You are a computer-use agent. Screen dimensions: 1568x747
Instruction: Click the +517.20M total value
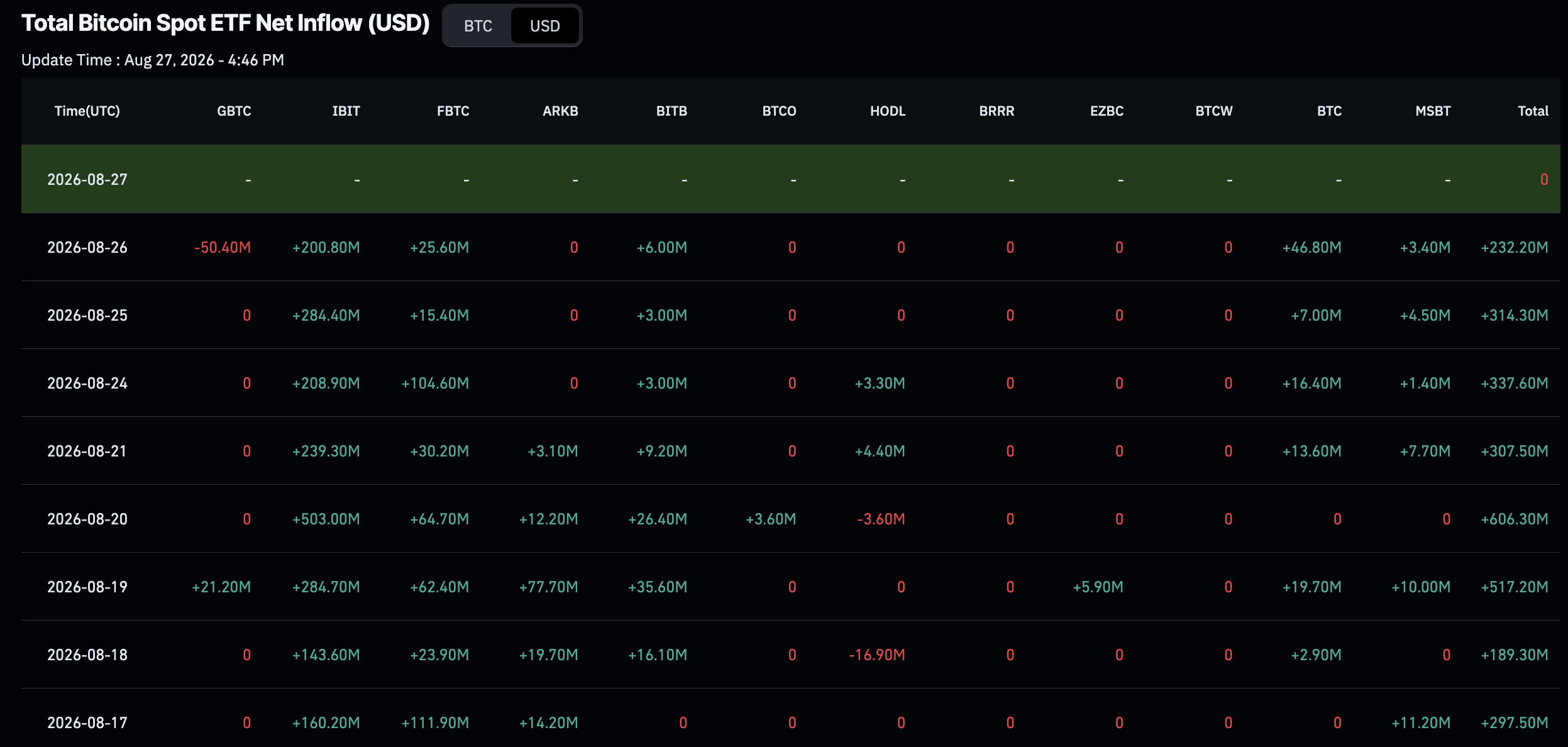[1515, 587]
